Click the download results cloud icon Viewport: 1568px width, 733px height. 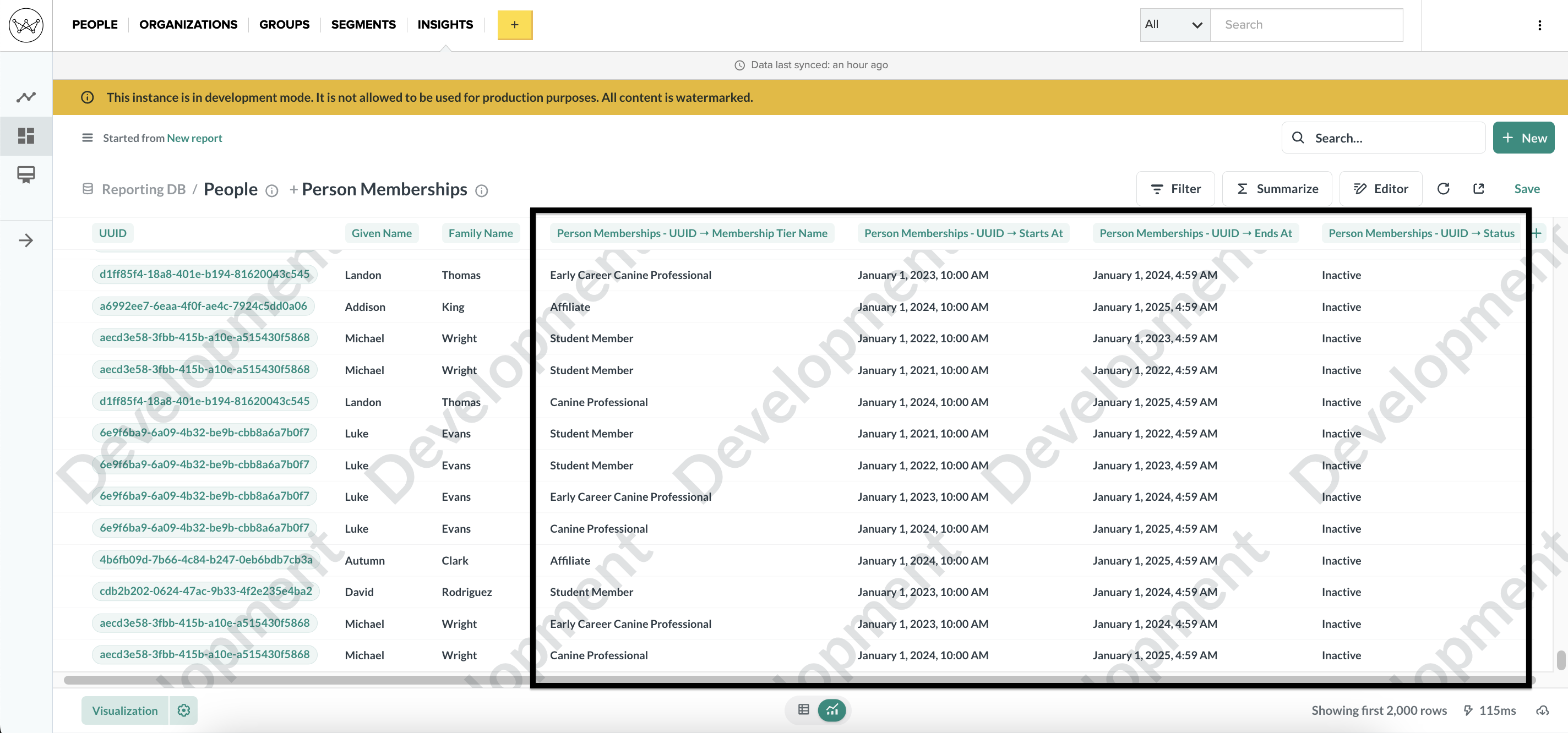[x=1543, y=710]
